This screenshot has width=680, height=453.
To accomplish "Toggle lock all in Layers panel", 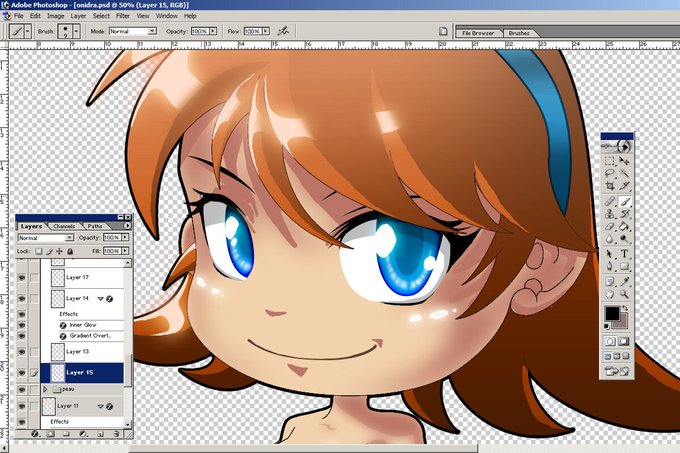I will click(70, 251).
